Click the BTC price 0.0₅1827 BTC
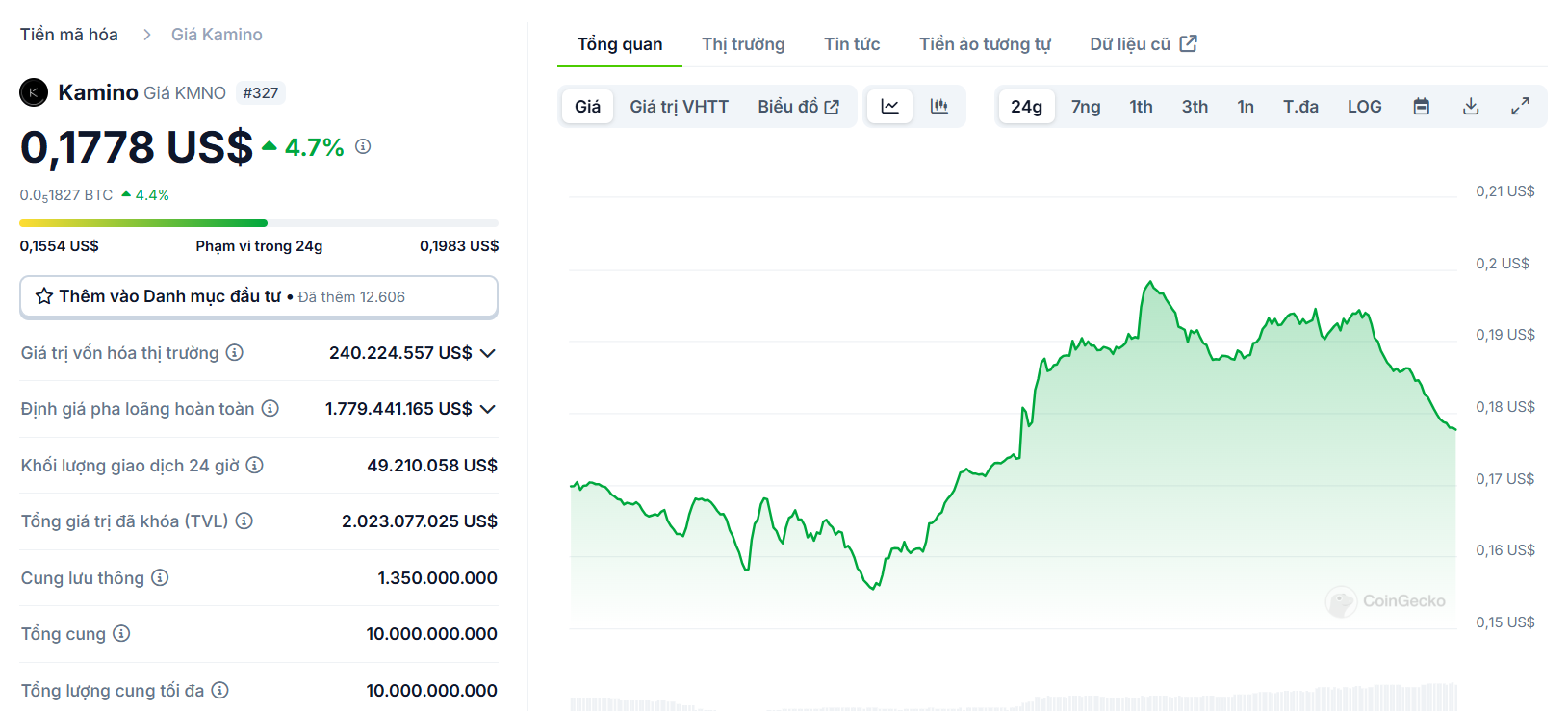The height and width of the screenshot is (711, 1568). pyautogui.click(x=66, y=195)
